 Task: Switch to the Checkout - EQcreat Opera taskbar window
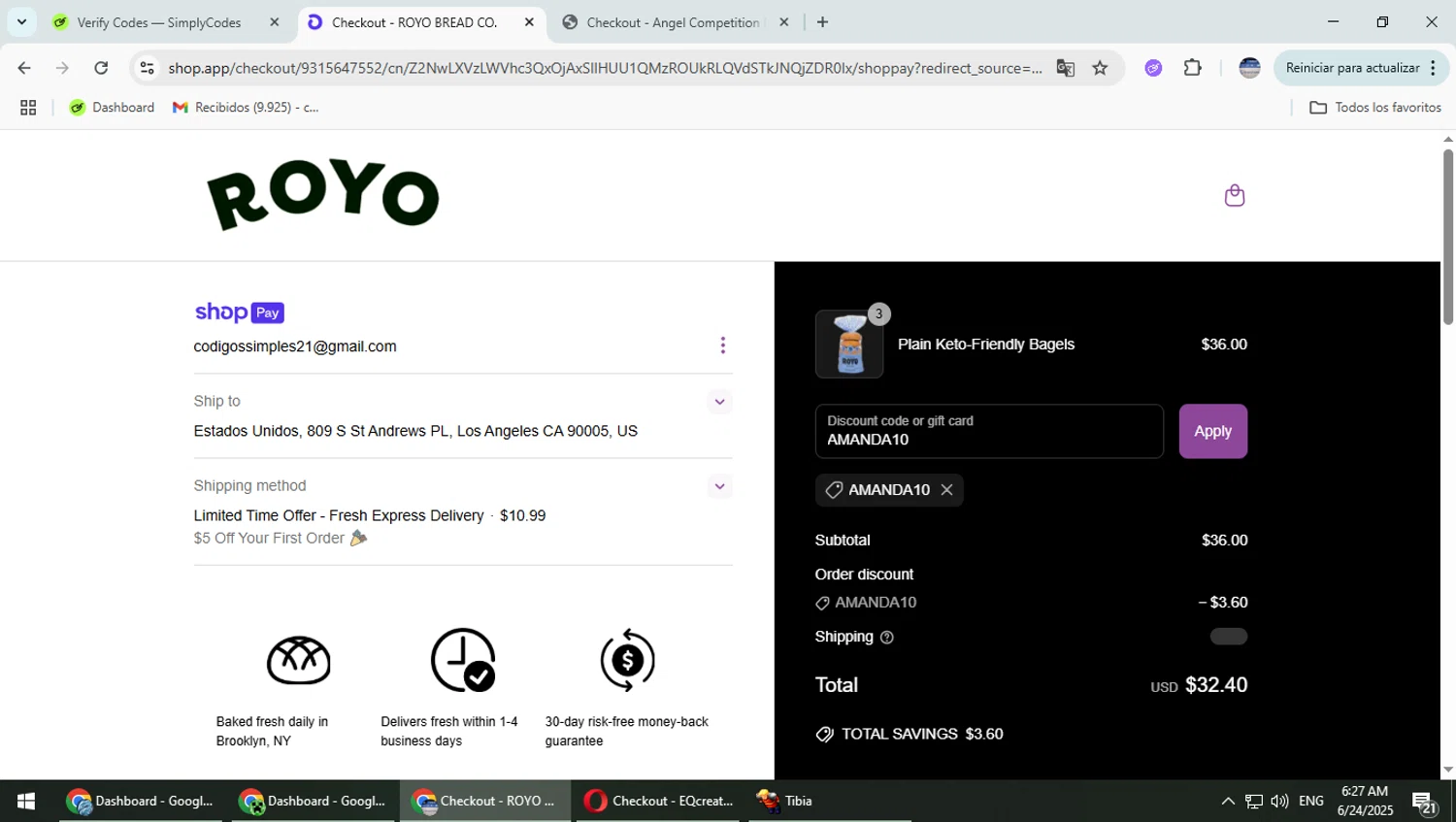click(659, 801)
